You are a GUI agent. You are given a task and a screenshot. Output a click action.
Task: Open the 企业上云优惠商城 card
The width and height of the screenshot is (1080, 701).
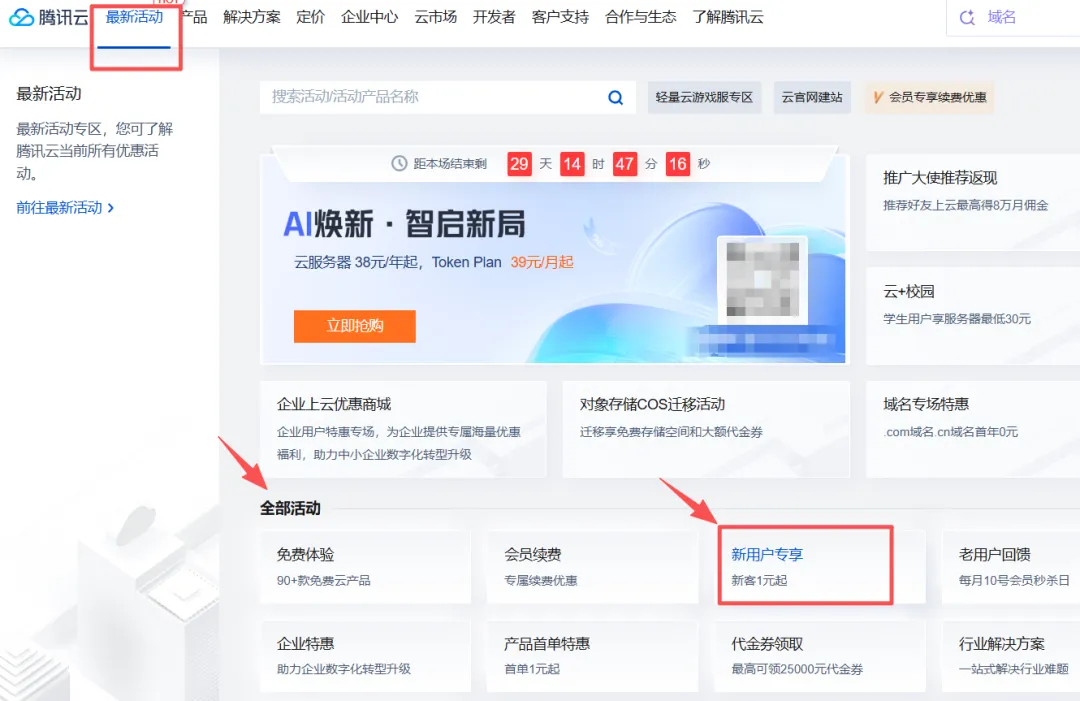tap(404, 429)
